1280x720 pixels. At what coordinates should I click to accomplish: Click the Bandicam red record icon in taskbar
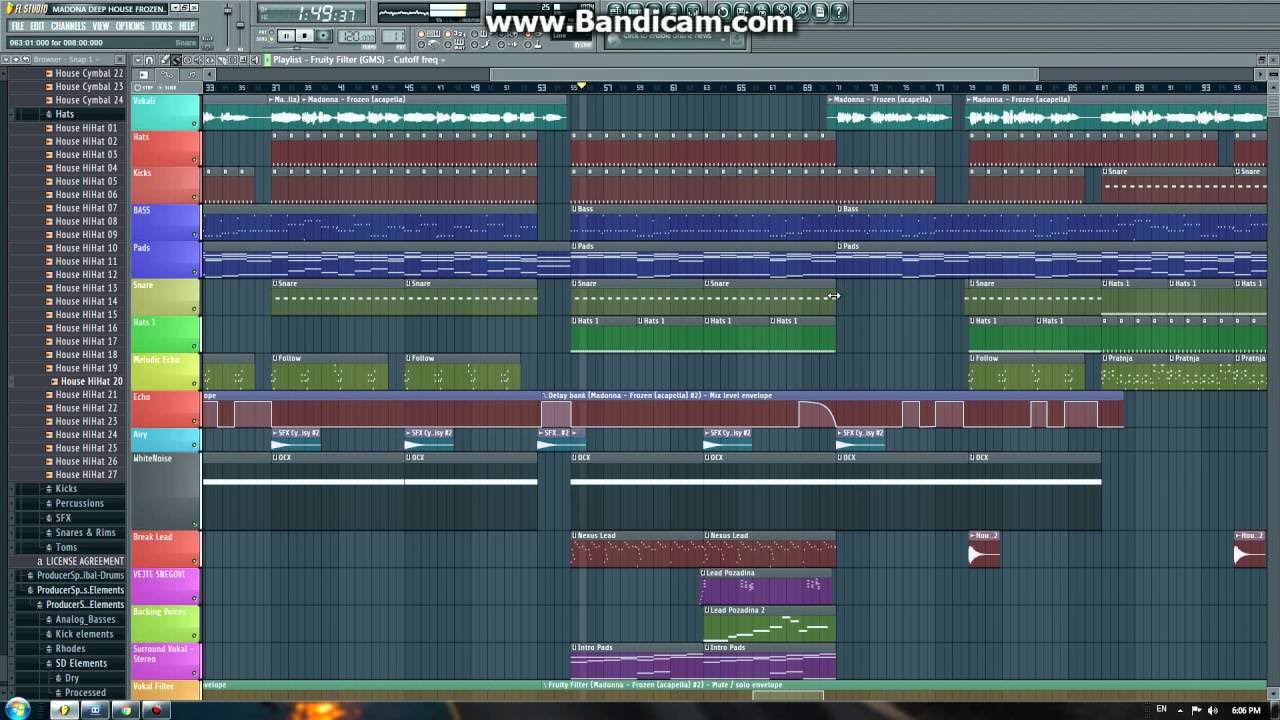tap(156, 710)
